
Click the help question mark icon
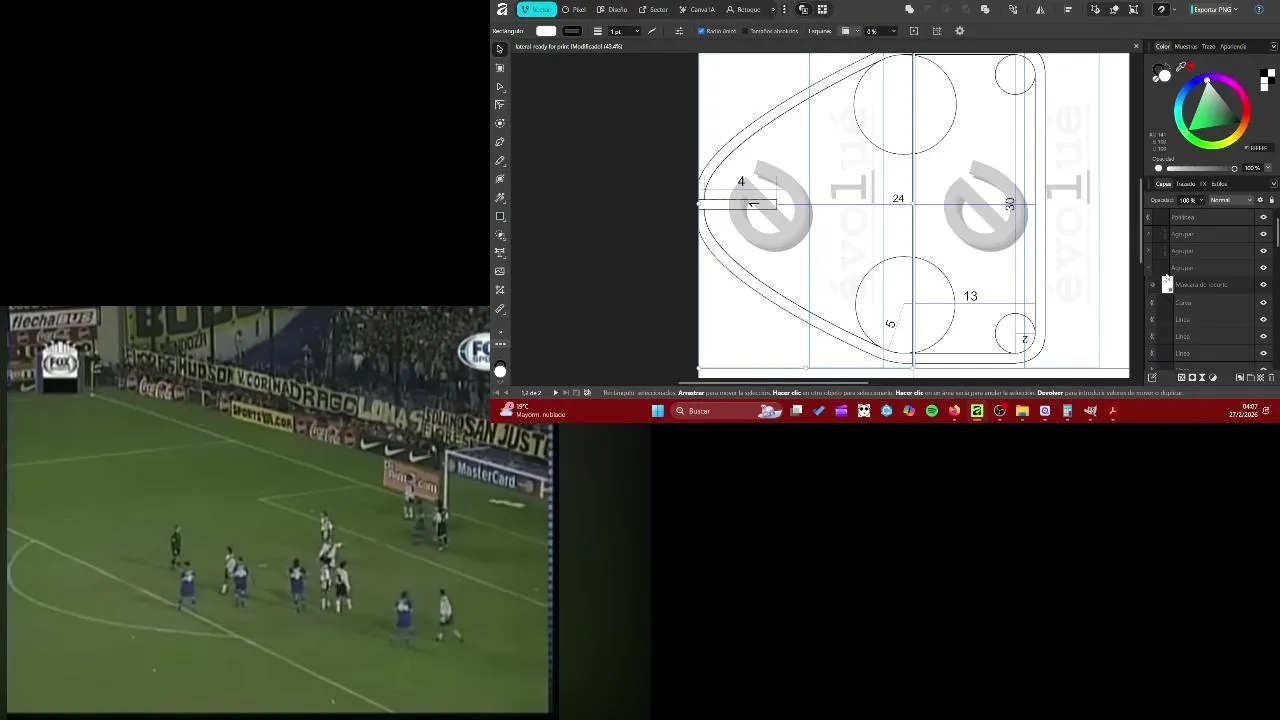pos(1259,9)
